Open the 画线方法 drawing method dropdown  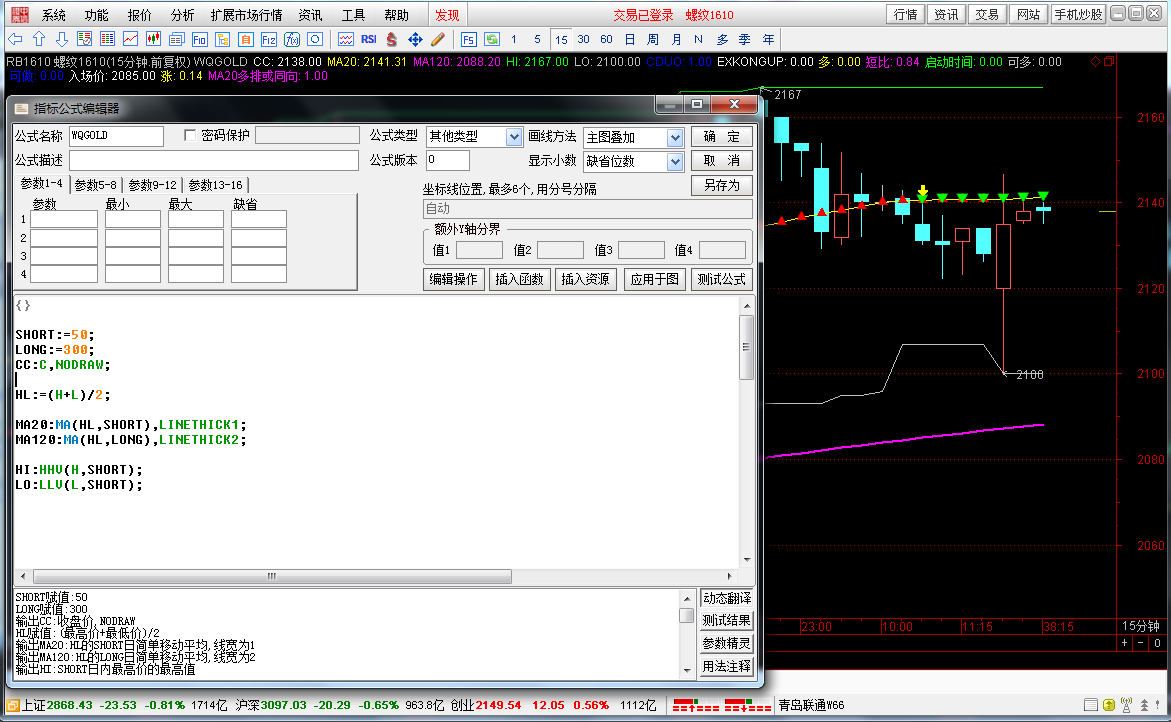point(674,137)
